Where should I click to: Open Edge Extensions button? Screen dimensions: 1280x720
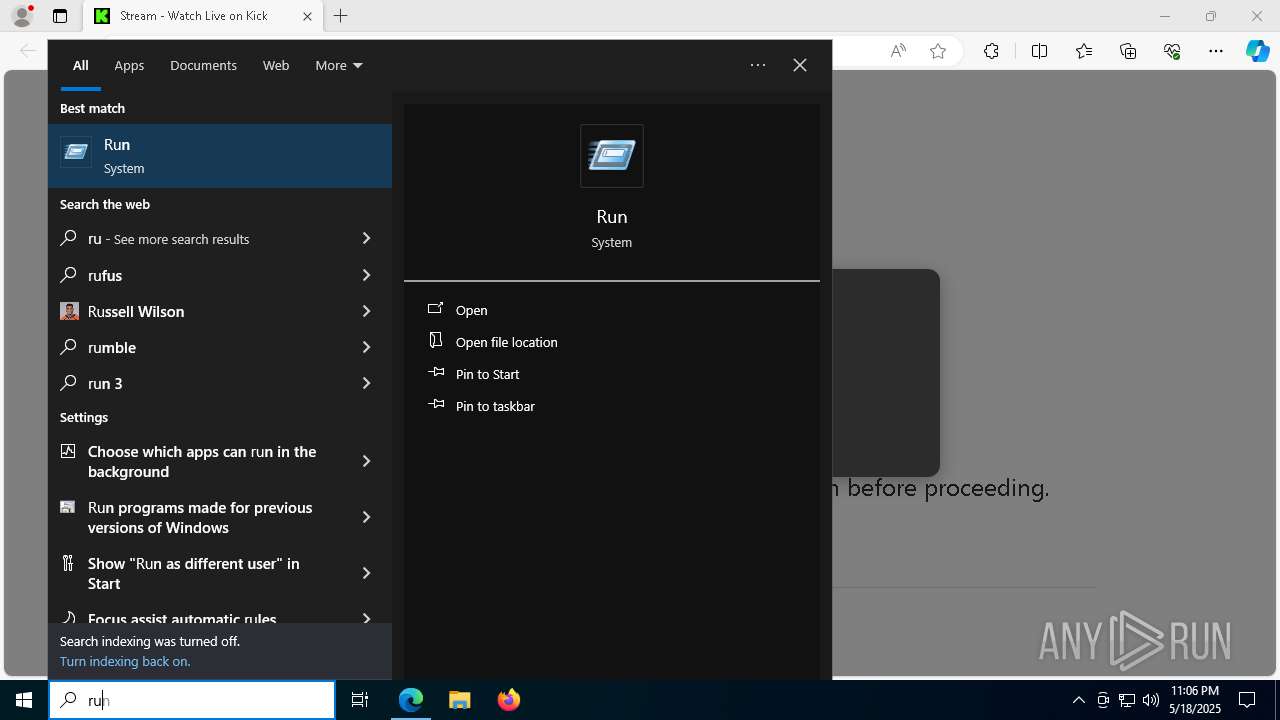click(991, 51)
